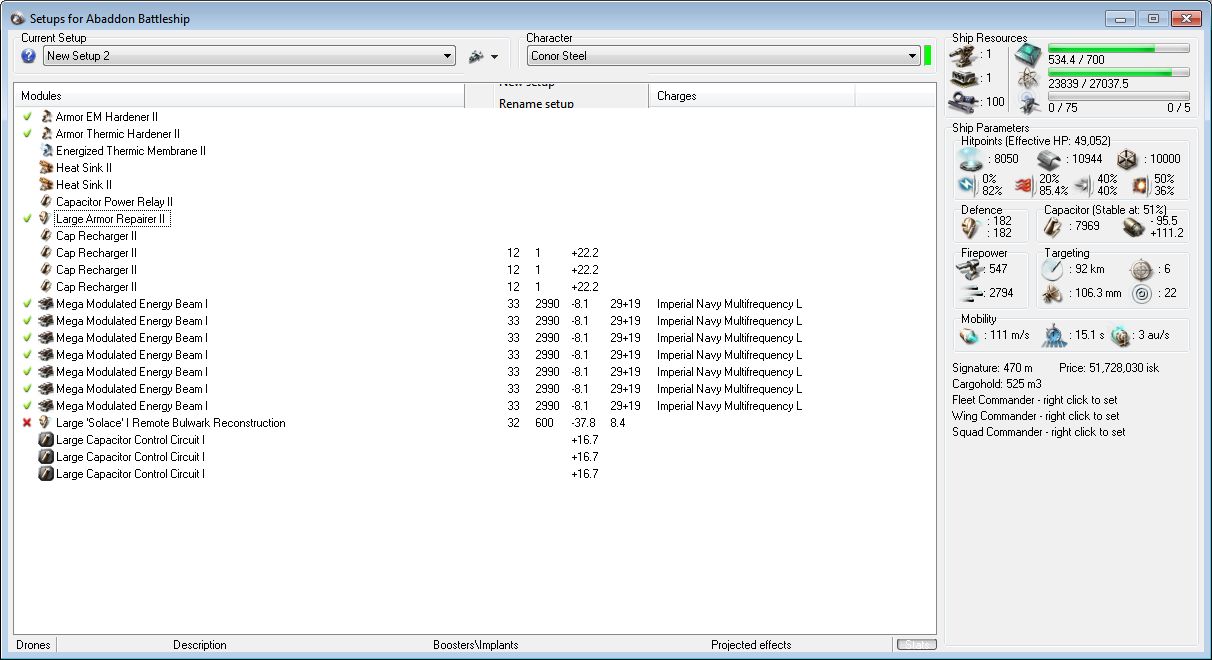Click the Charges column header
The height and width of the screenshot is (660, 1212).
pos(752,96)
